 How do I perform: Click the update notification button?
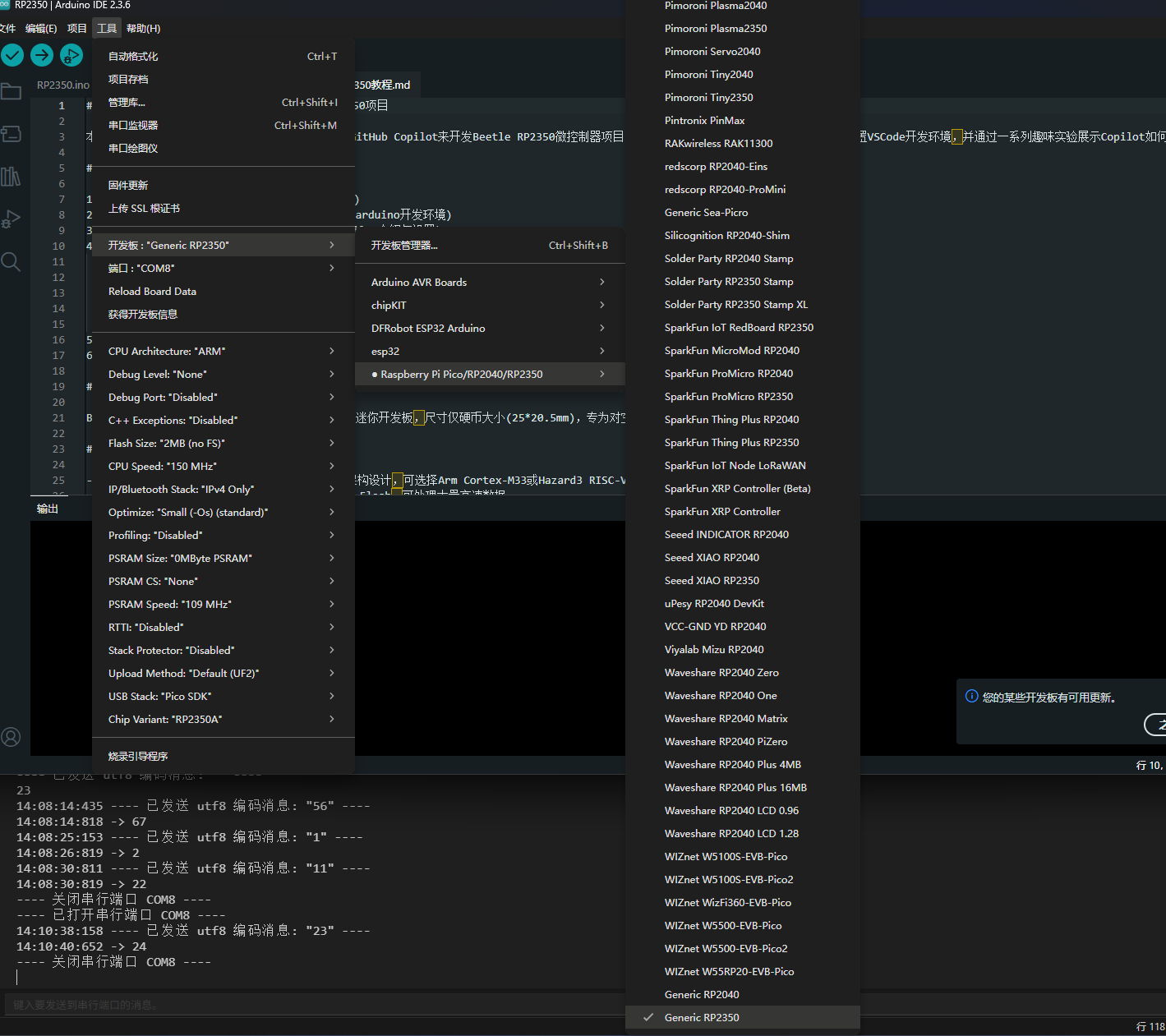point(1155,724)
